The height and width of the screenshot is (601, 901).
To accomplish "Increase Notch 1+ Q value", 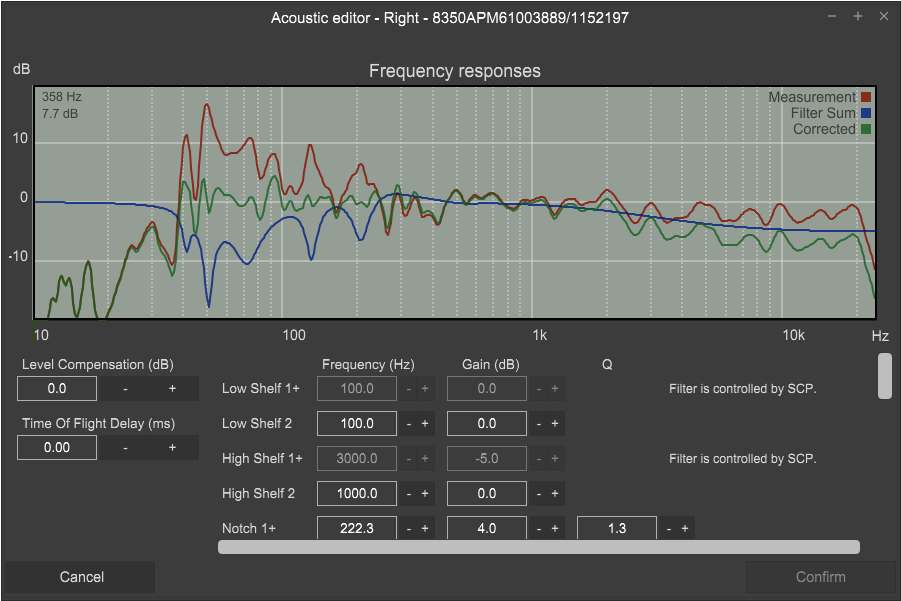I will (x=685, y=528).
